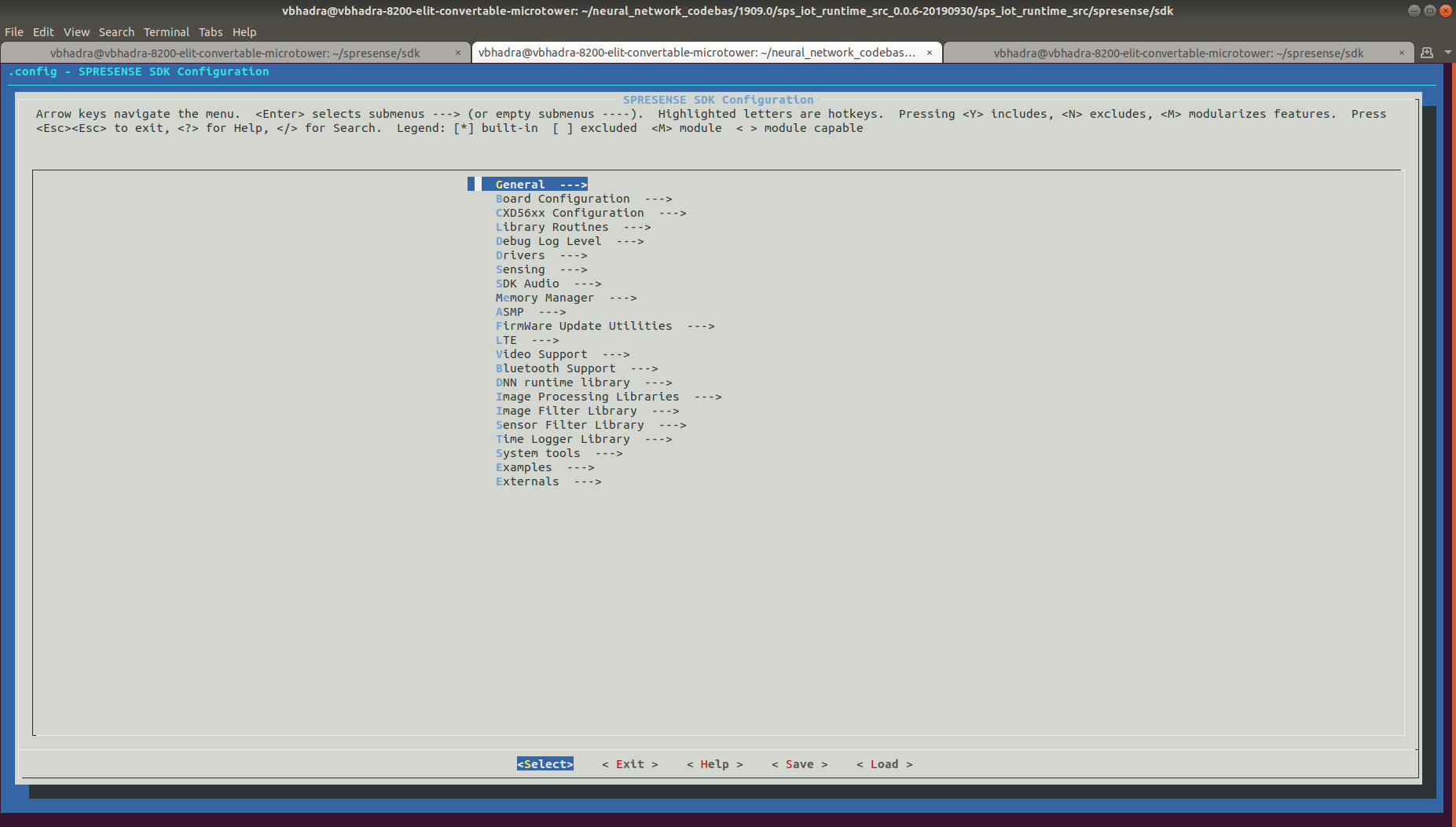Click the <Exit> button
This screenshot has width=1456, height=827.
629,763
